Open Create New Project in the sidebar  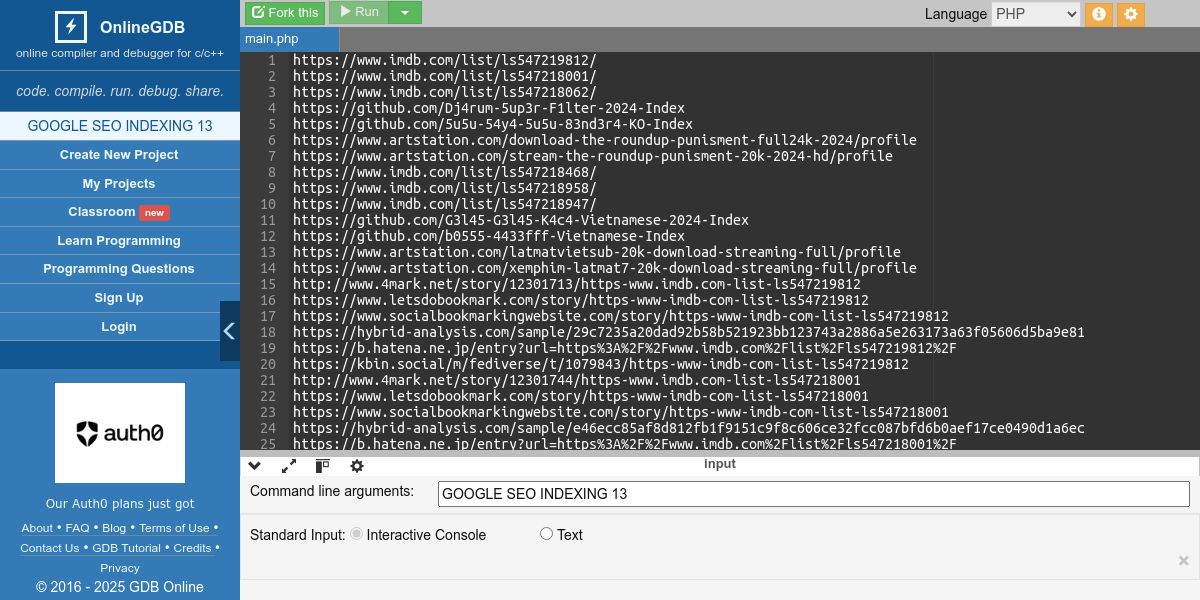[x=119, y=155]
